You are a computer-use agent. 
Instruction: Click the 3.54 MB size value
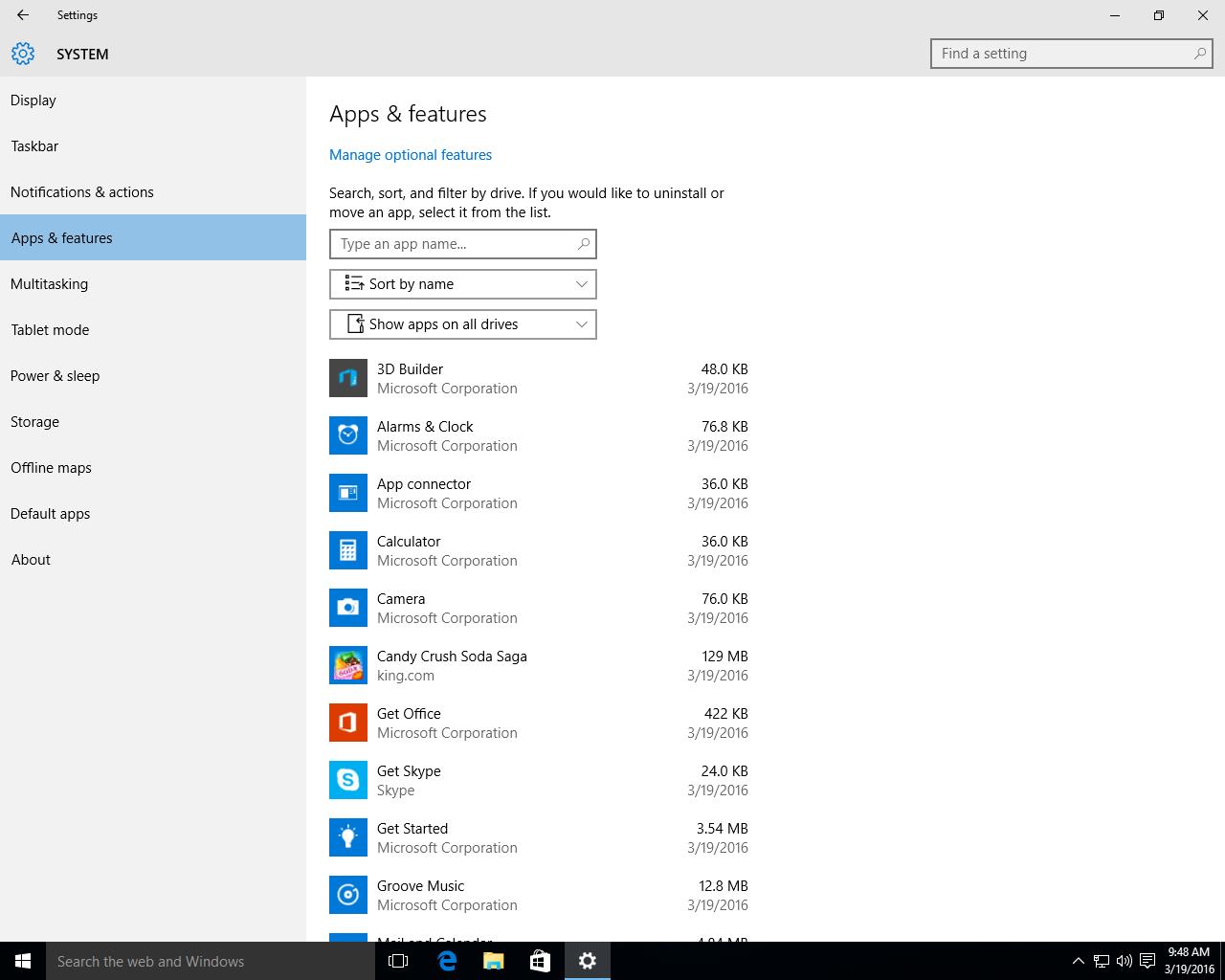pyautogui.click(x=722, y=829)
